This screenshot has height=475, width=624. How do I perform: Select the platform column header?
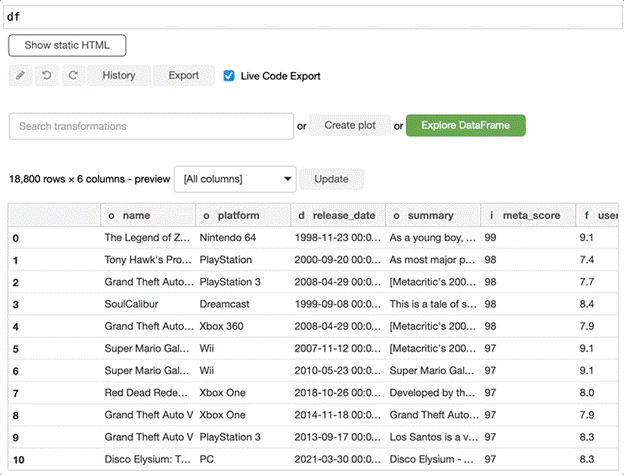(242, 215)
